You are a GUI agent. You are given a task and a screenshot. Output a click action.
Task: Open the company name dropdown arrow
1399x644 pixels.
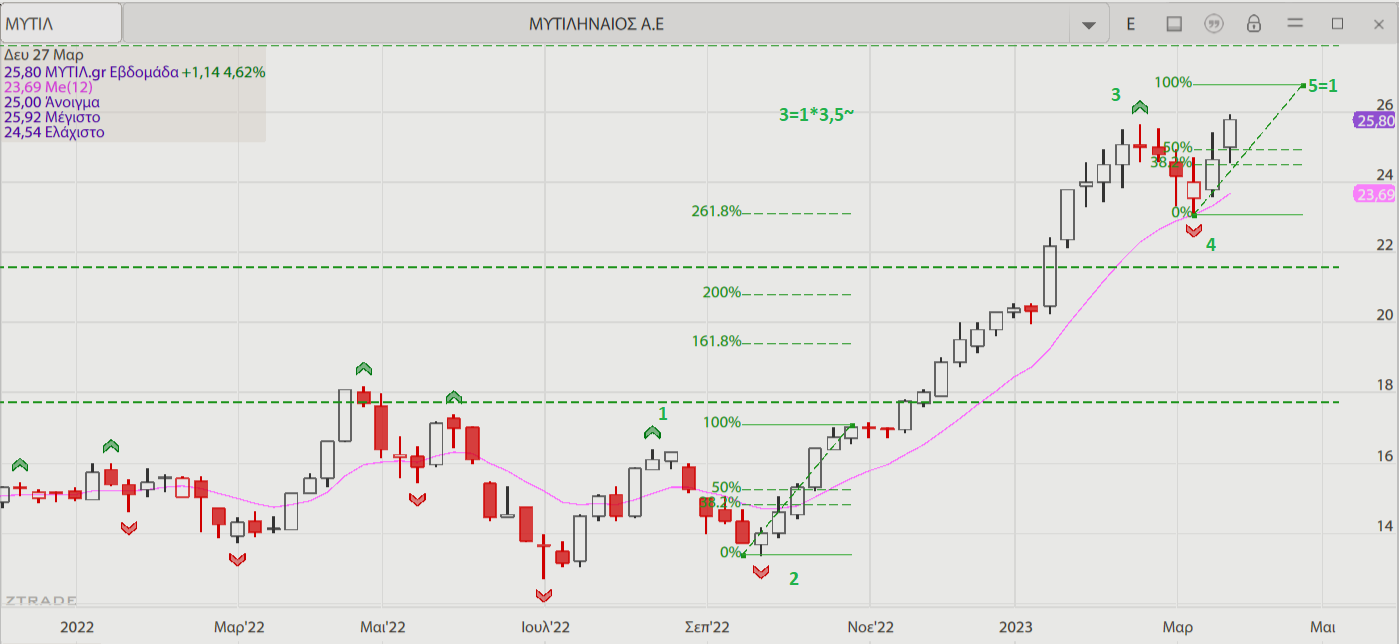(x=1089, y=24)
